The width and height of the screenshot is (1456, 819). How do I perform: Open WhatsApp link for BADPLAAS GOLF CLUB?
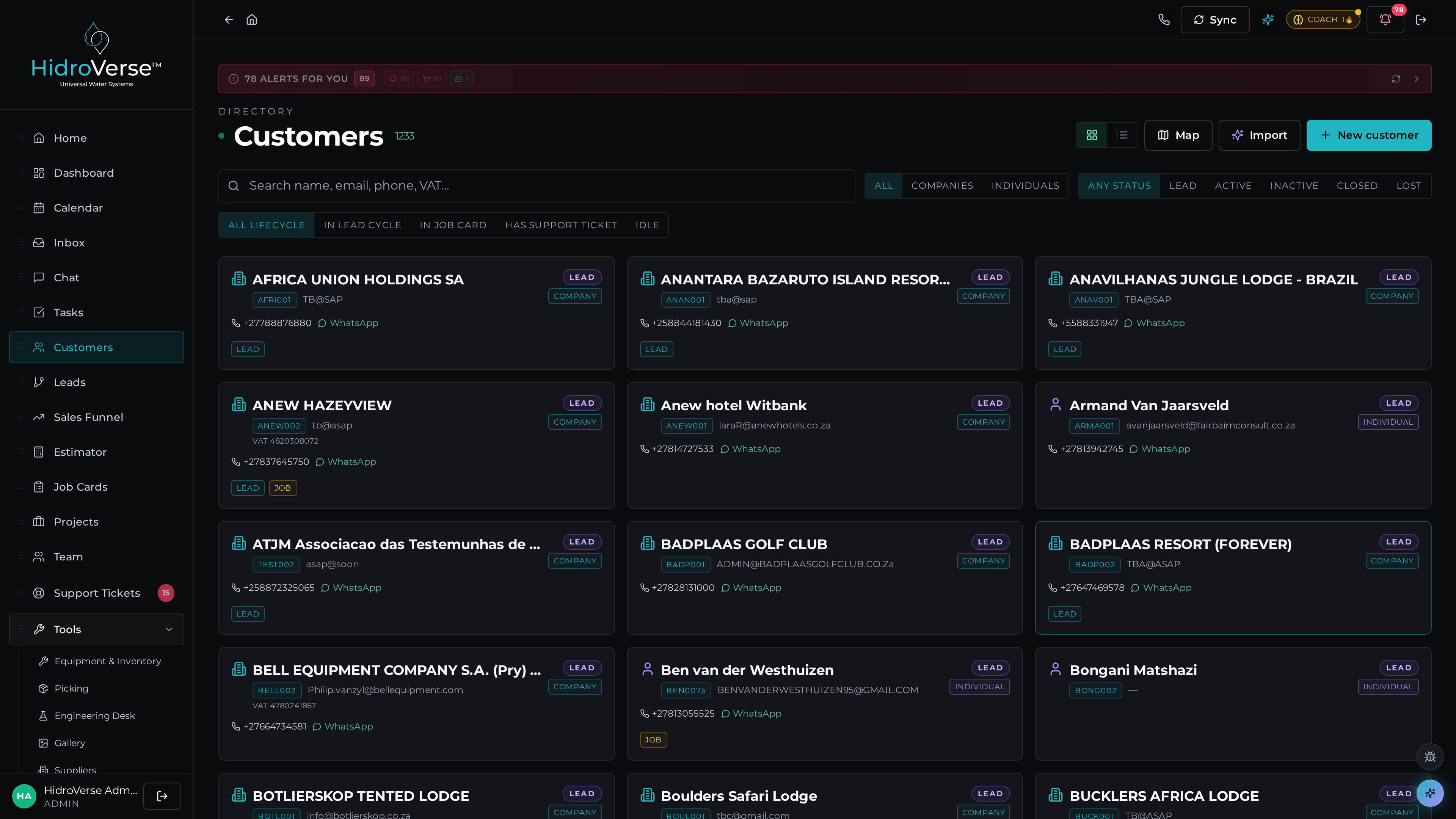tap(751, 588)
